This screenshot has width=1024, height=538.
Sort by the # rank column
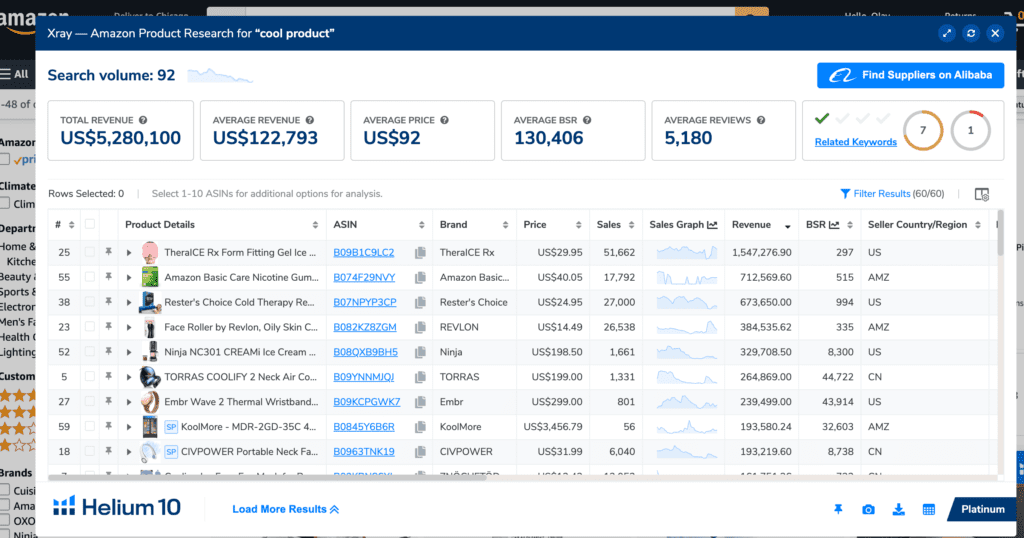pyautogui.click(x=71, y=225)
